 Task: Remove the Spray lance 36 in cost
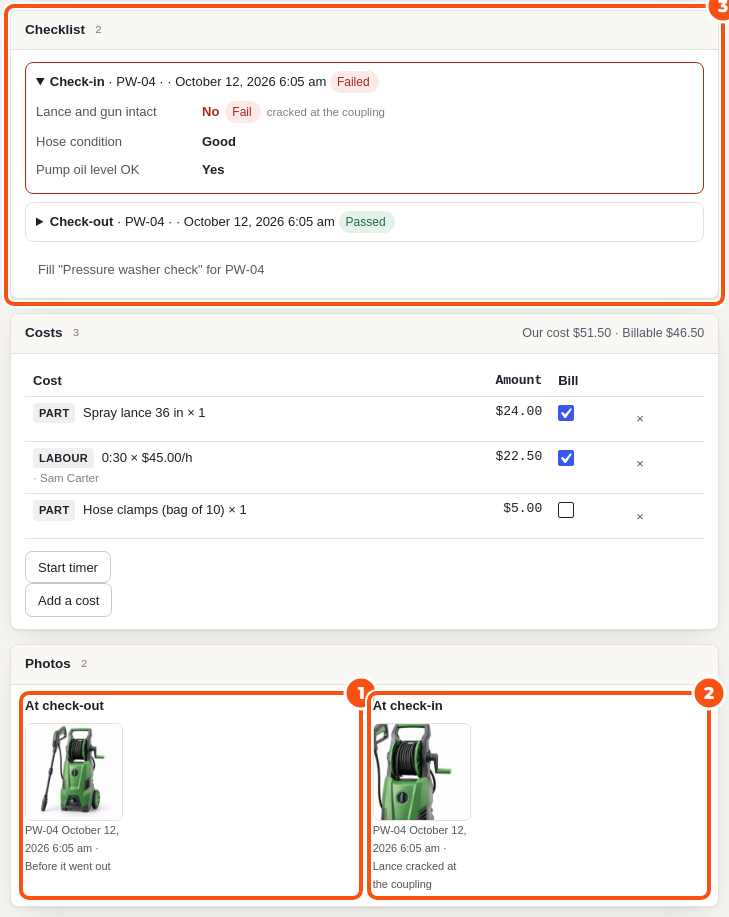[640, 419]
